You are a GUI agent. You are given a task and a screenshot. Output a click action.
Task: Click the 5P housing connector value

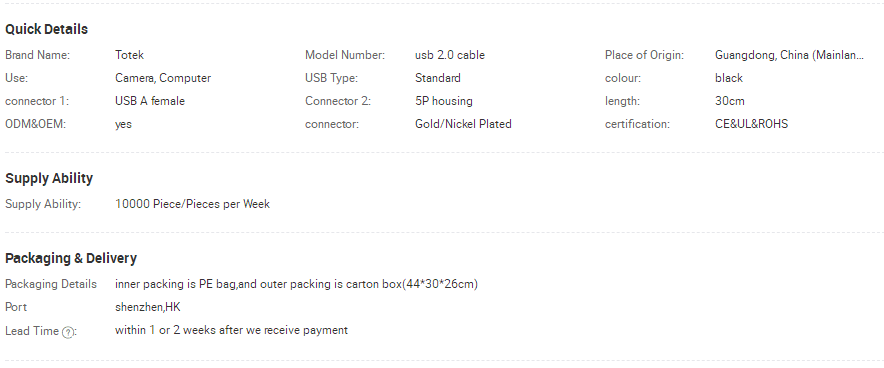tap(444, 101)
